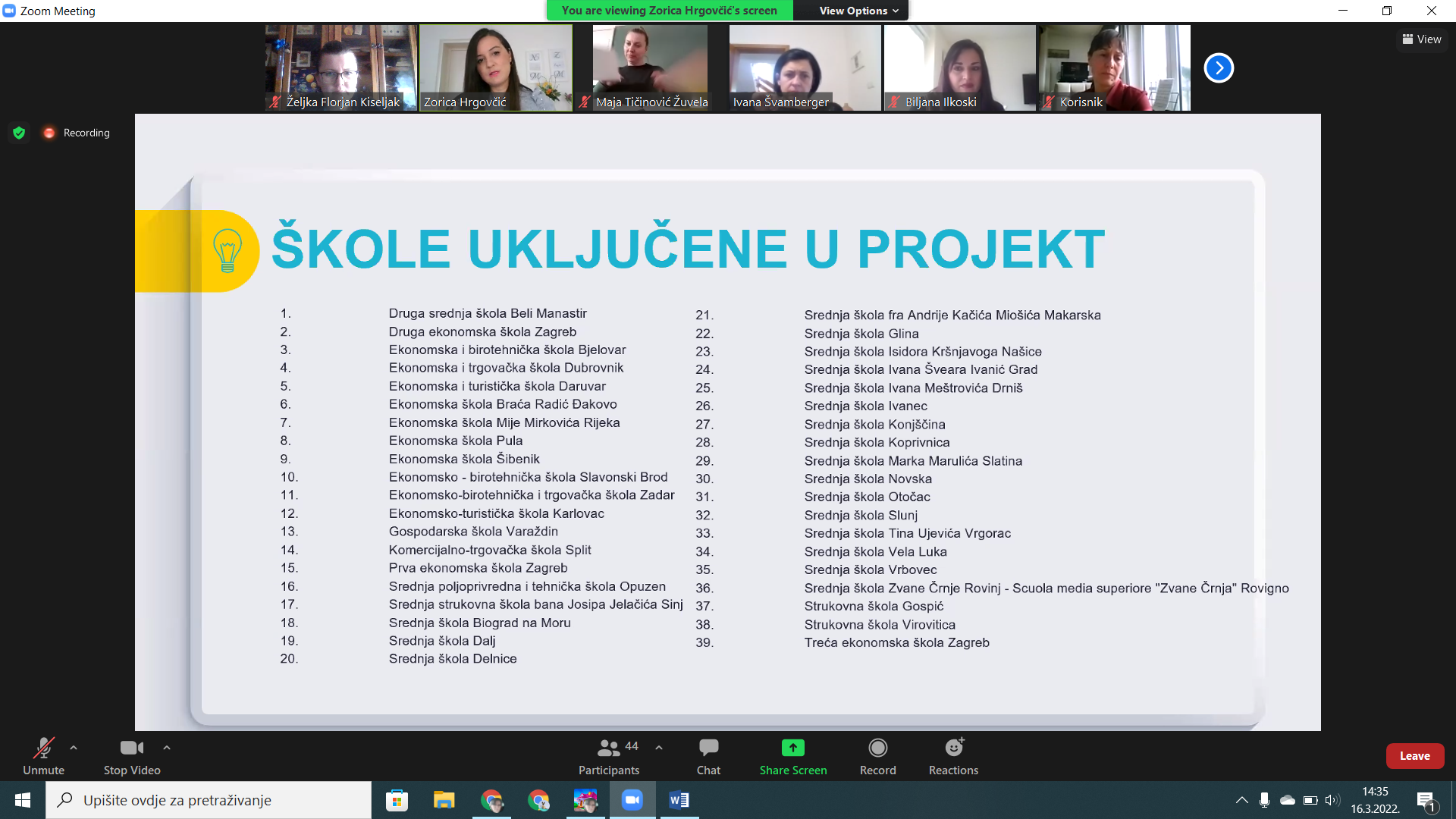This screenshot has height=819, width=1456.
Task: Leave the meeting
Action: pyautogui.click(x=1415, y=756)
